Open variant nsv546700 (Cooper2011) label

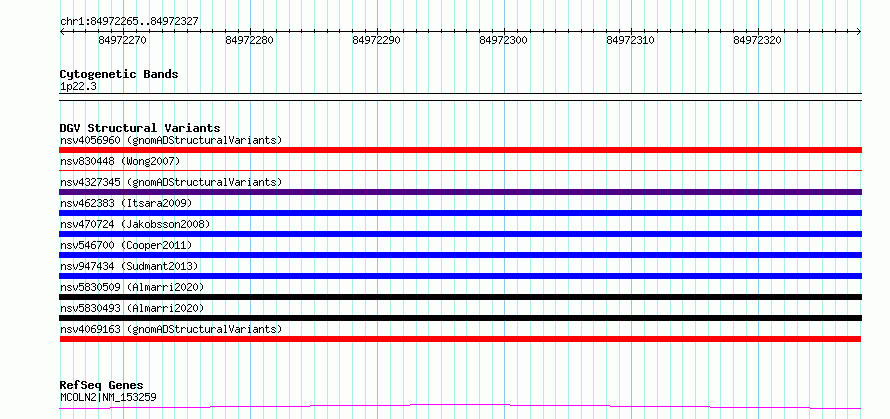tap(126, 245)
